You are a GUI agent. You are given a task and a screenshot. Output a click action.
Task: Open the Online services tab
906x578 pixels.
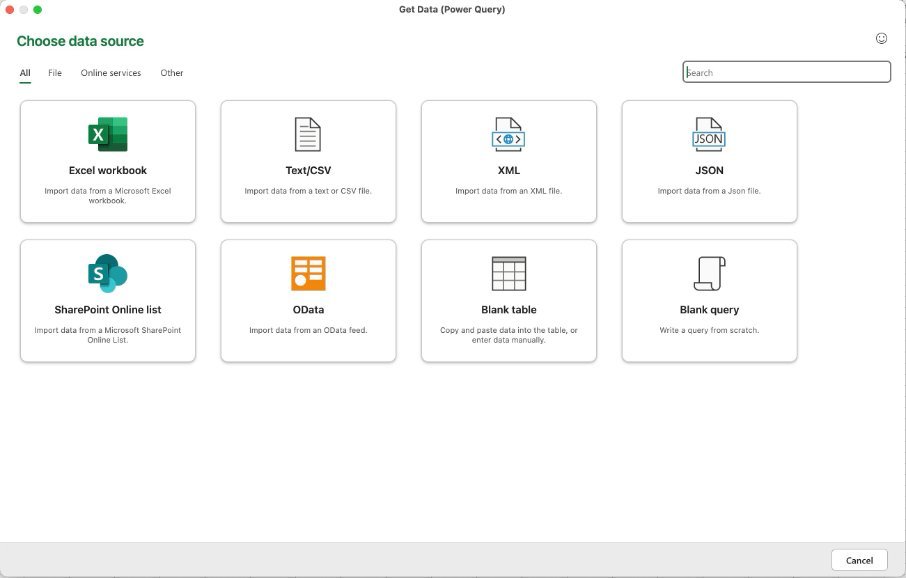click(x=111, y=73)
